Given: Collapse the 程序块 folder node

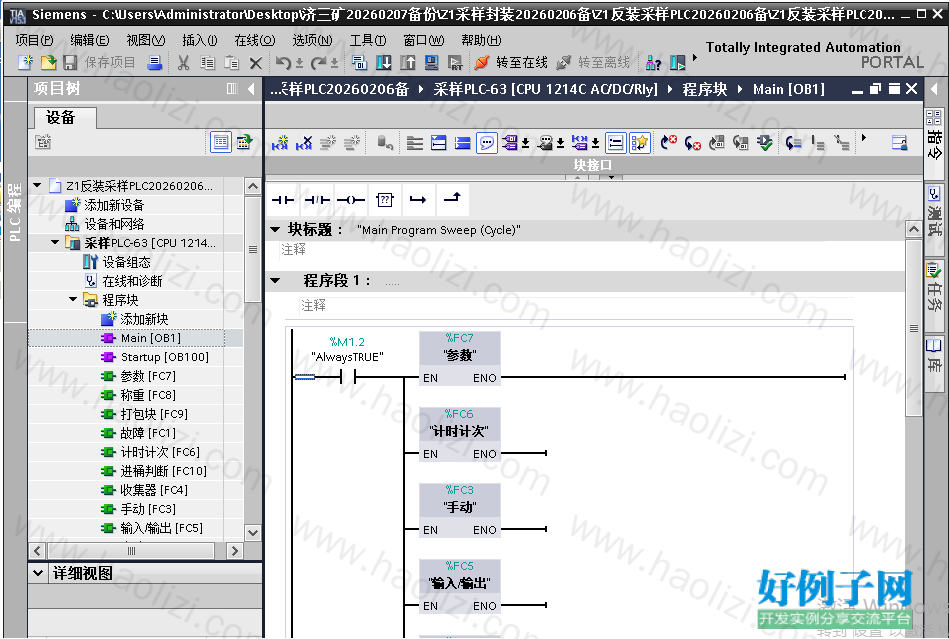Looking at the screenshot, I should [73, 300].
